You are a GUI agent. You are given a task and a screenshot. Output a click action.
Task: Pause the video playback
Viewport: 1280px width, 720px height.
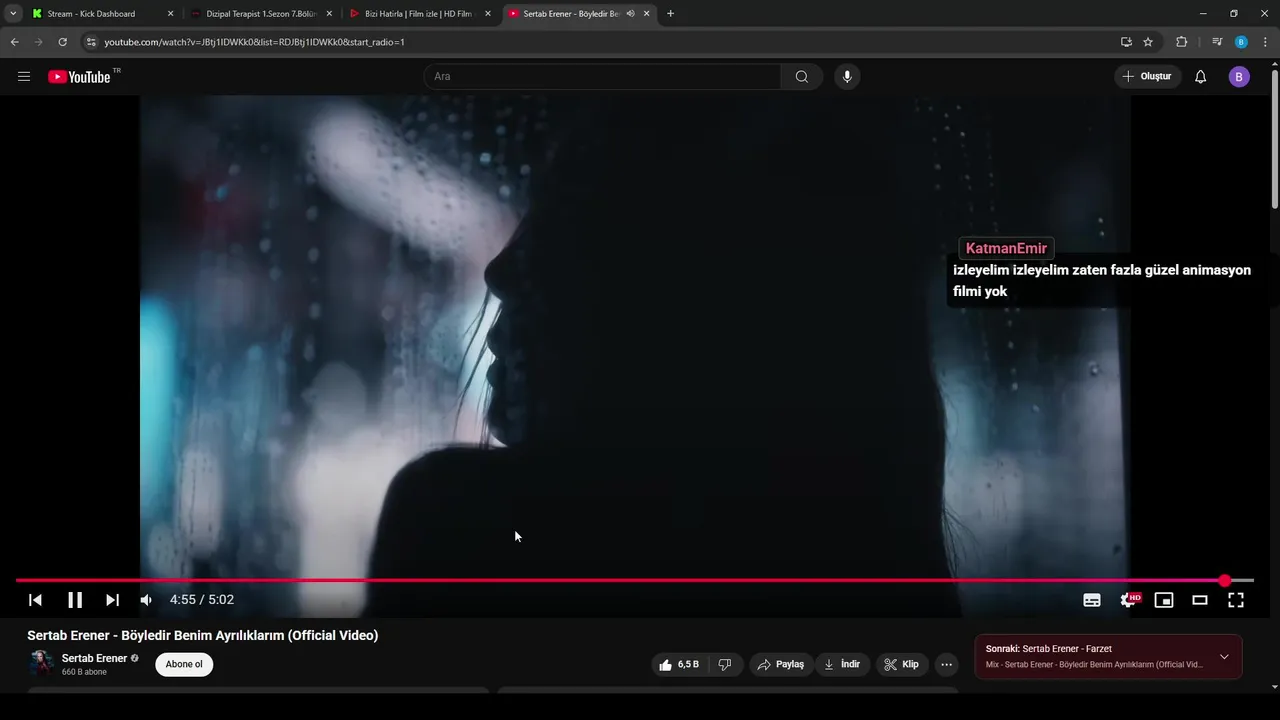[x=75, y=600]
